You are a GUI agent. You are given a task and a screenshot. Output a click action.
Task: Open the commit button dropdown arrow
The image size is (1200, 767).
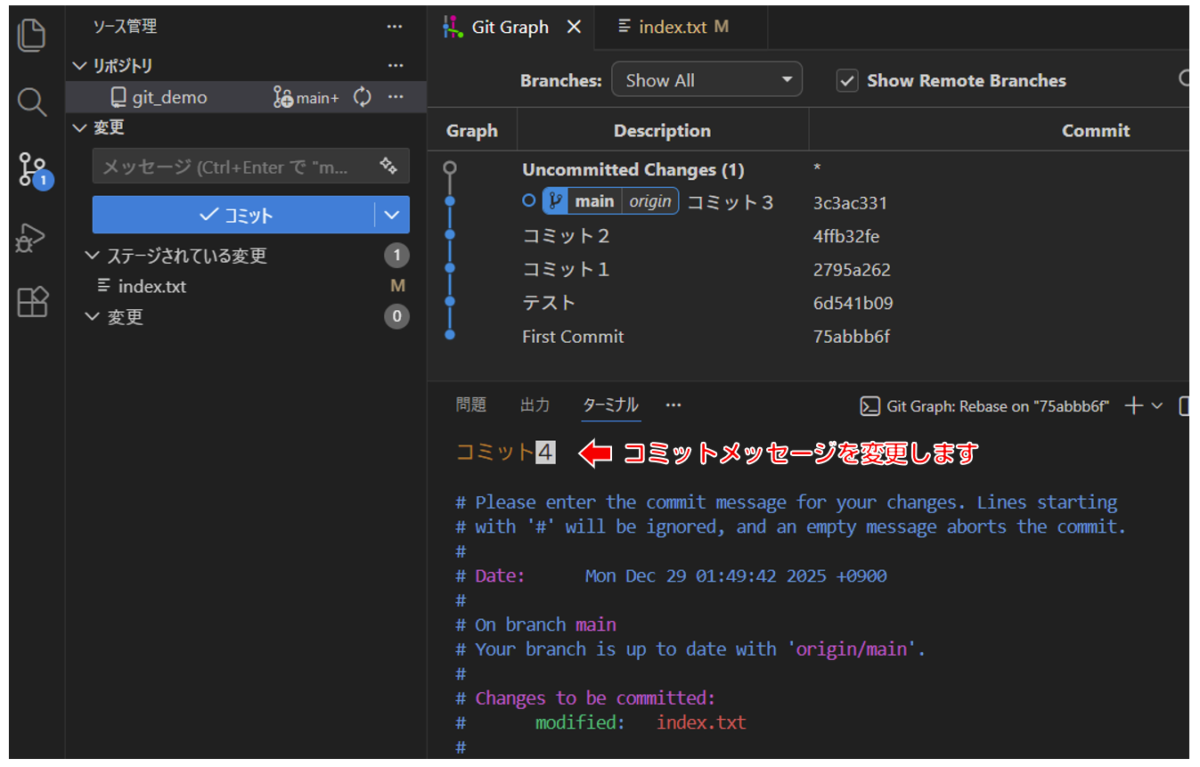click(391, 215)
